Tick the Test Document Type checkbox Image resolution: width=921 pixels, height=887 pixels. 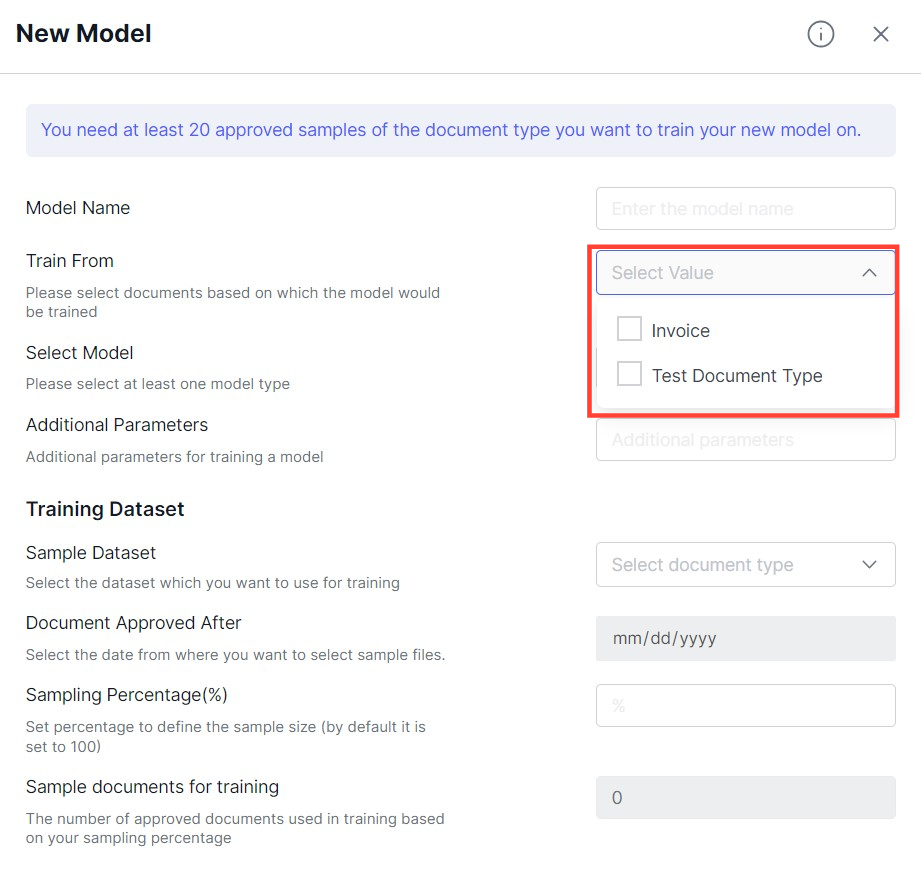[629, 374]
